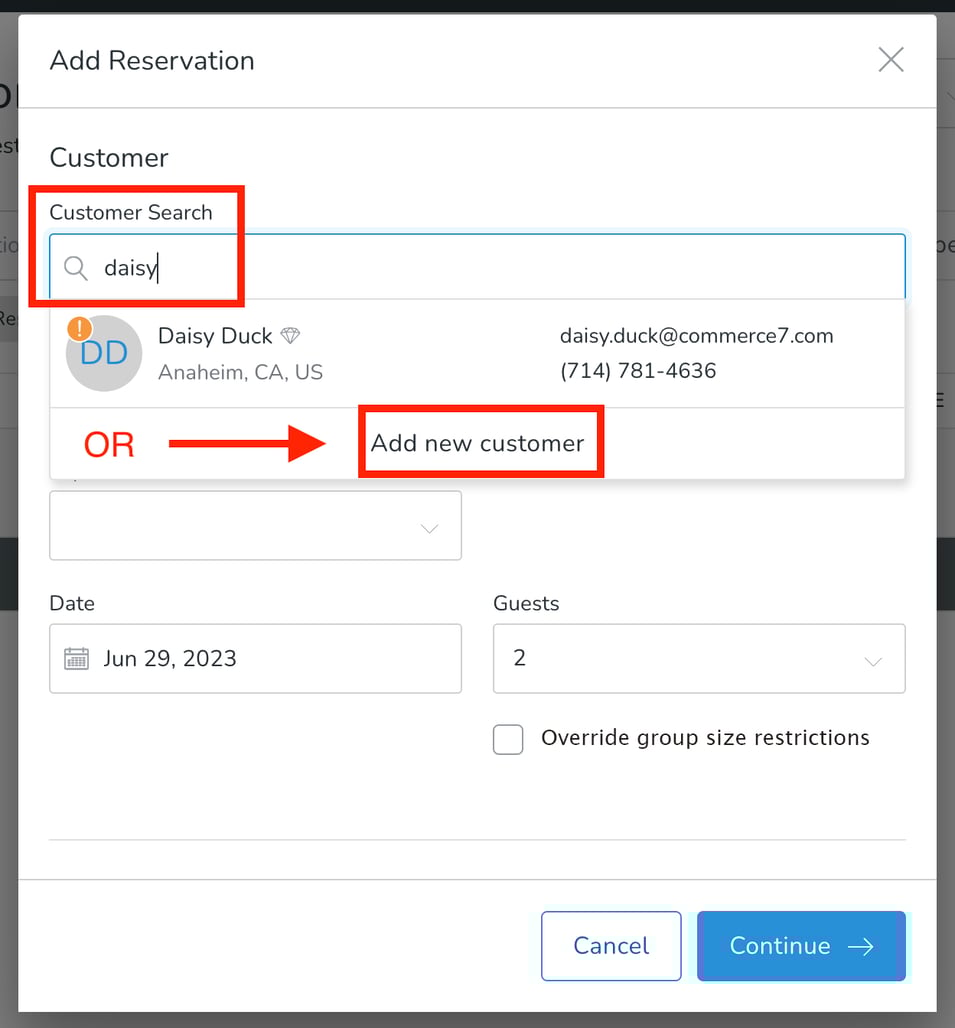Uncheck the group size restrictions checkbox
This screenshot has width=955, height=1028.
click(x=508, y=739)
